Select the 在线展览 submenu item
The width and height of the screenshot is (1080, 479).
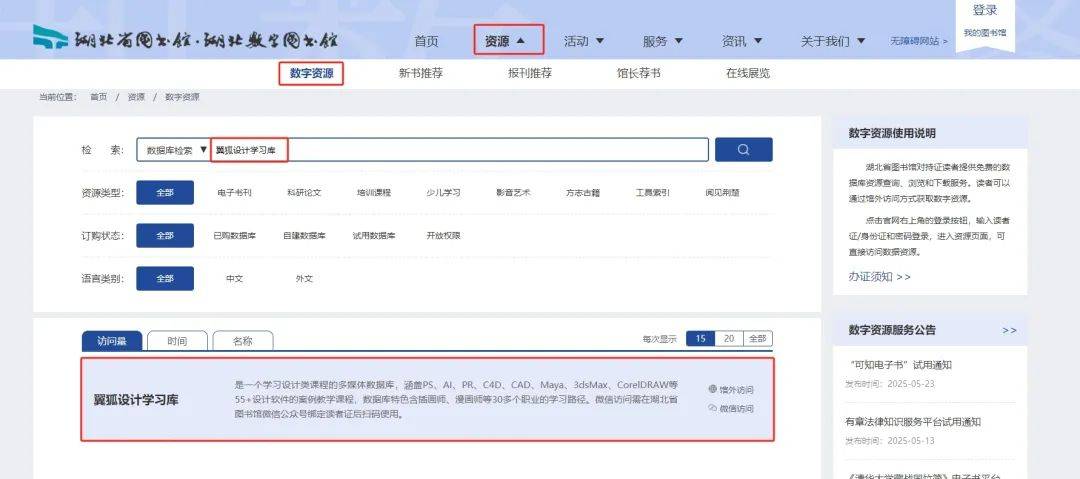(747, 73)
